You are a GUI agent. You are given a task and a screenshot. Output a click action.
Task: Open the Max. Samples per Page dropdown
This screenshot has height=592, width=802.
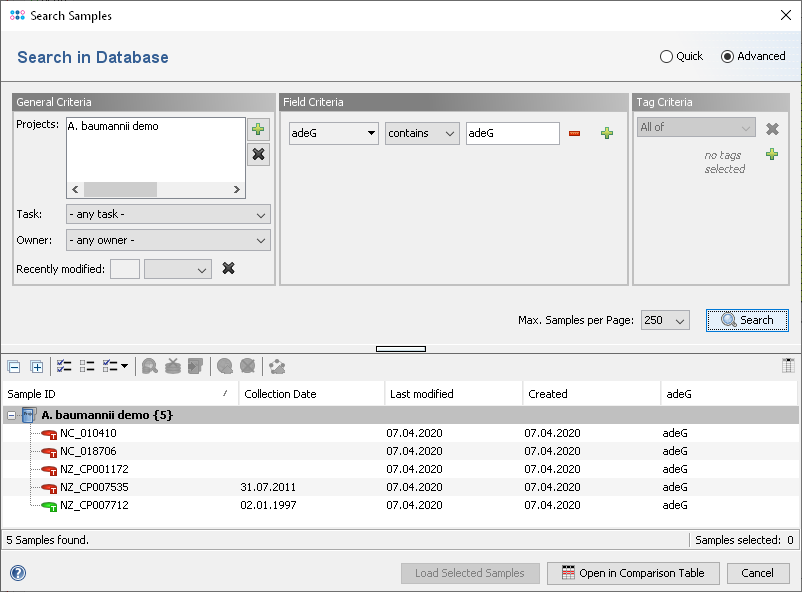point(665,320)
